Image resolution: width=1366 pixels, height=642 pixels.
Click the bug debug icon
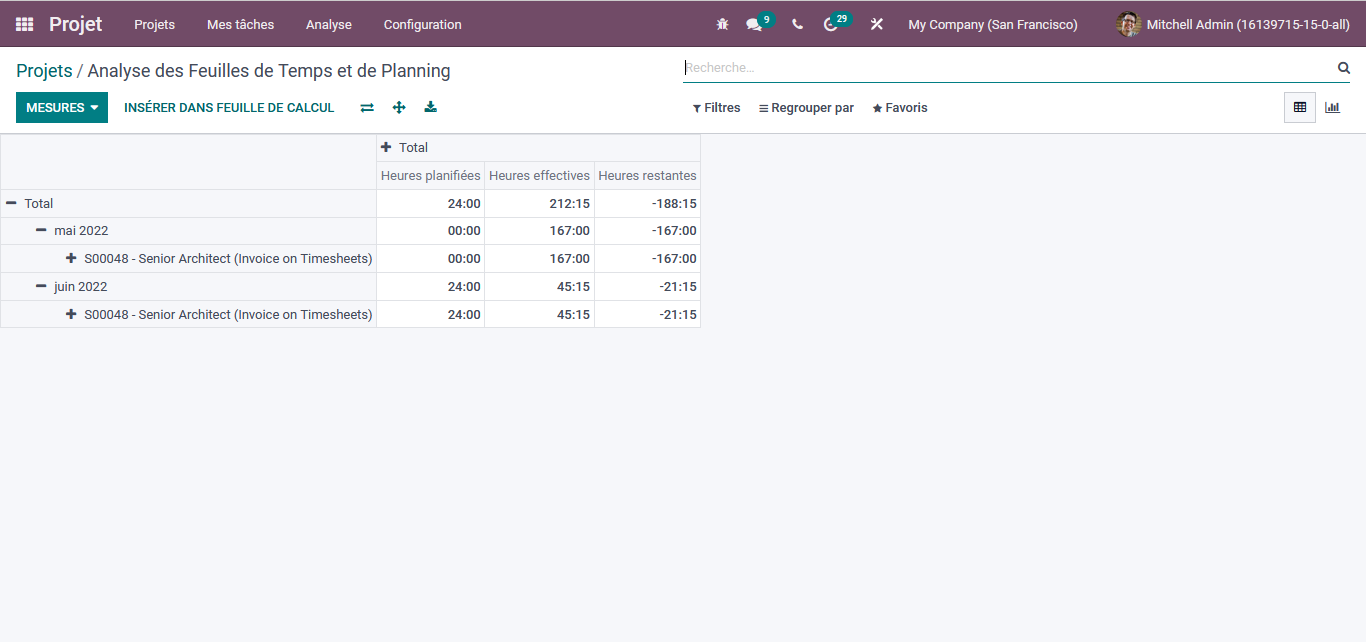(x=722, y=24)
